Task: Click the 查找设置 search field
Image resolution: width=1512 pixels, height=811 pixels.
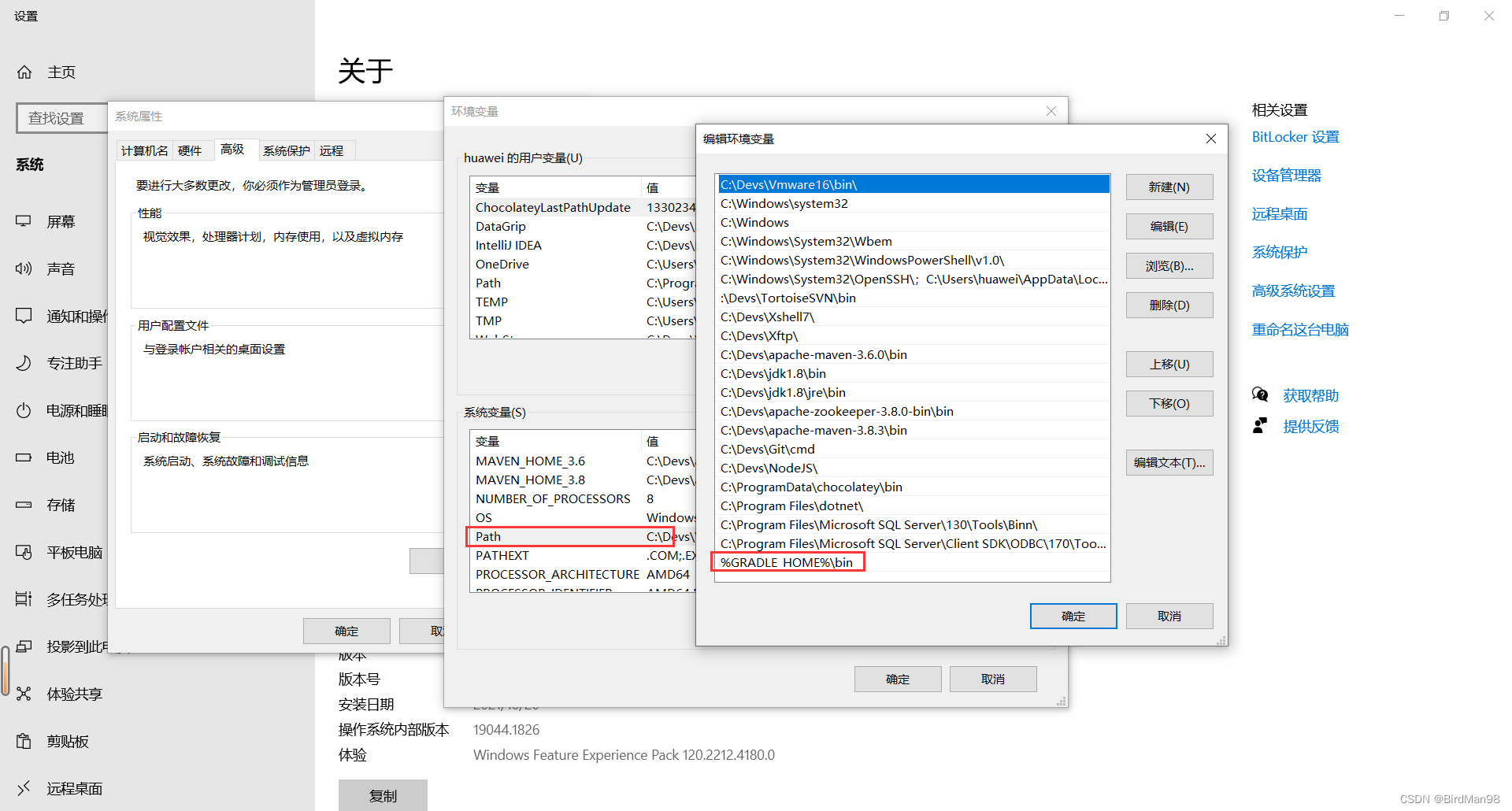Action: (61, 118)
